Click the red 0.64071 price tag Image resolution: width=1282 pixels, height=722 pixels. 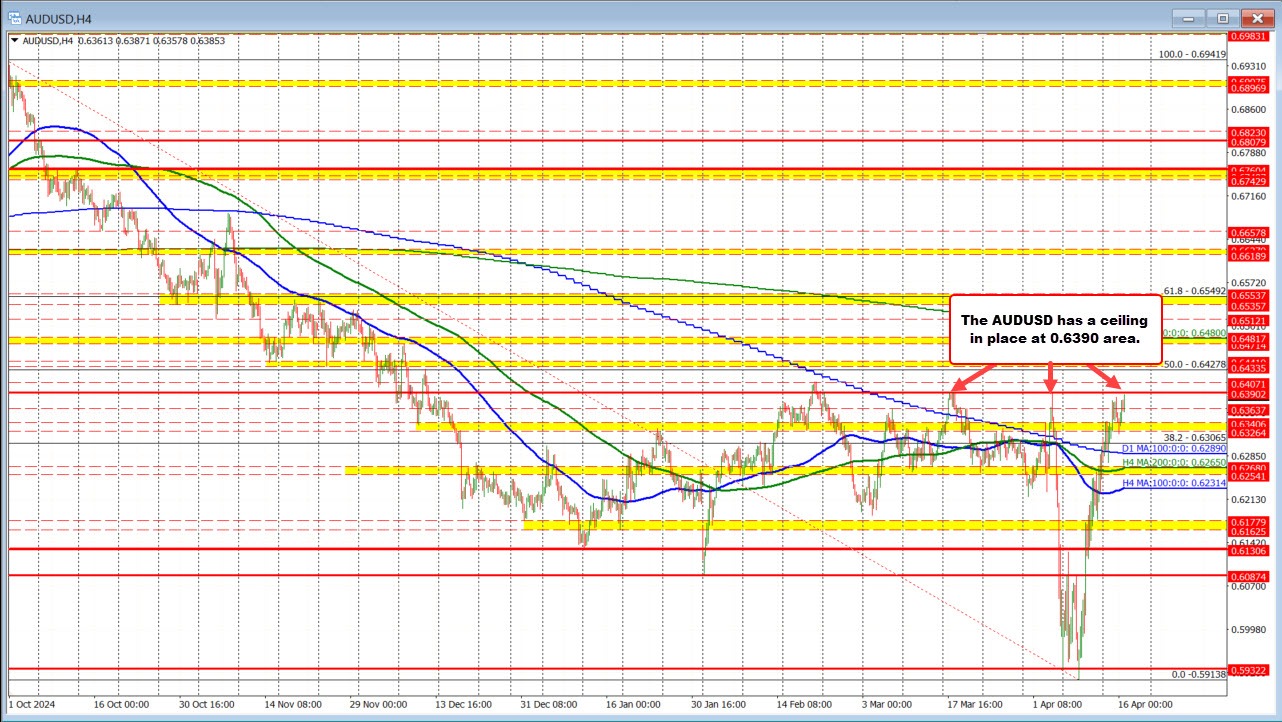point(1250,383)
